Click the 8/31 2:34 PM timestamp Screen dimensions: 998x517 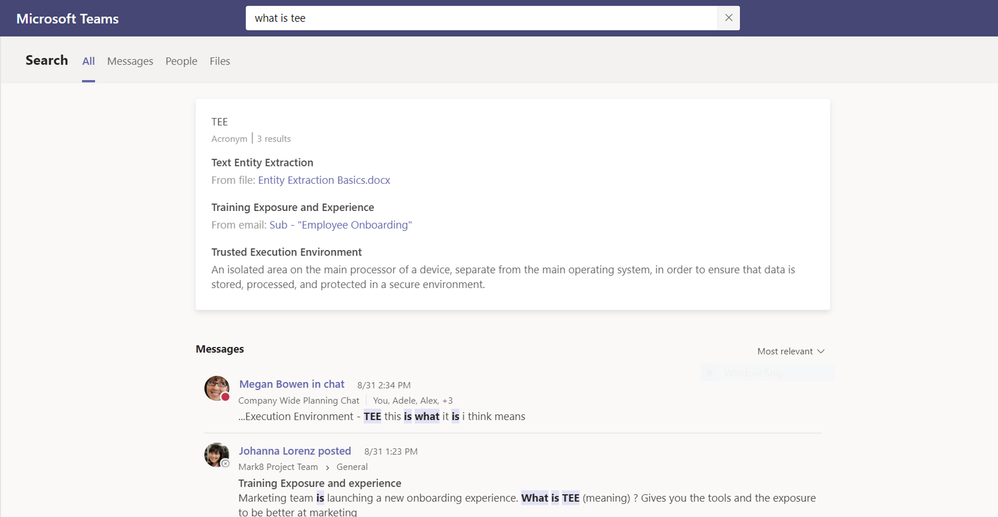pos(384,385)
